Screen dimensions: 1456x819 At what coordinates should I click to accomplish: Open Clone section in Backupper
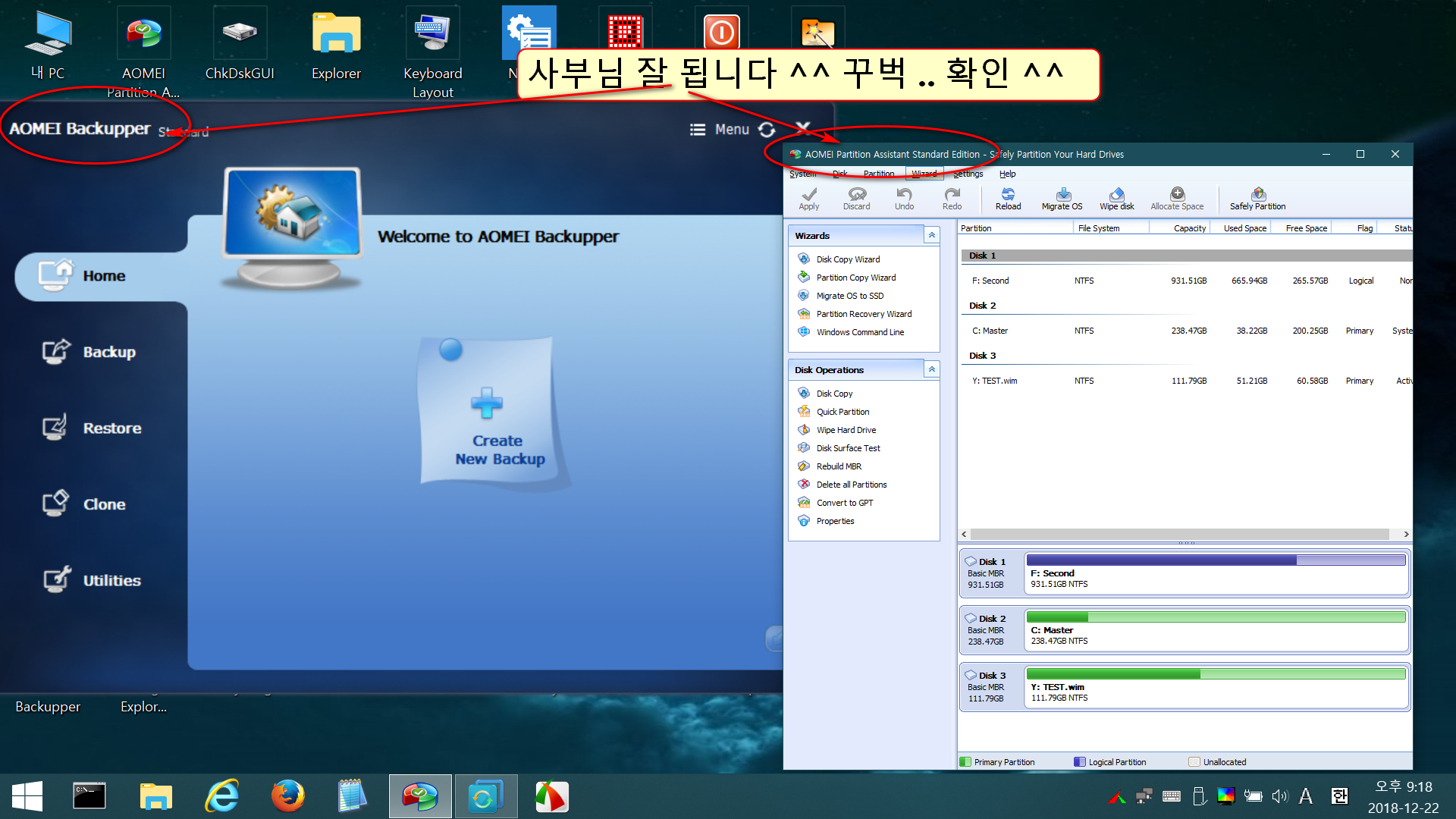[85, 504]
